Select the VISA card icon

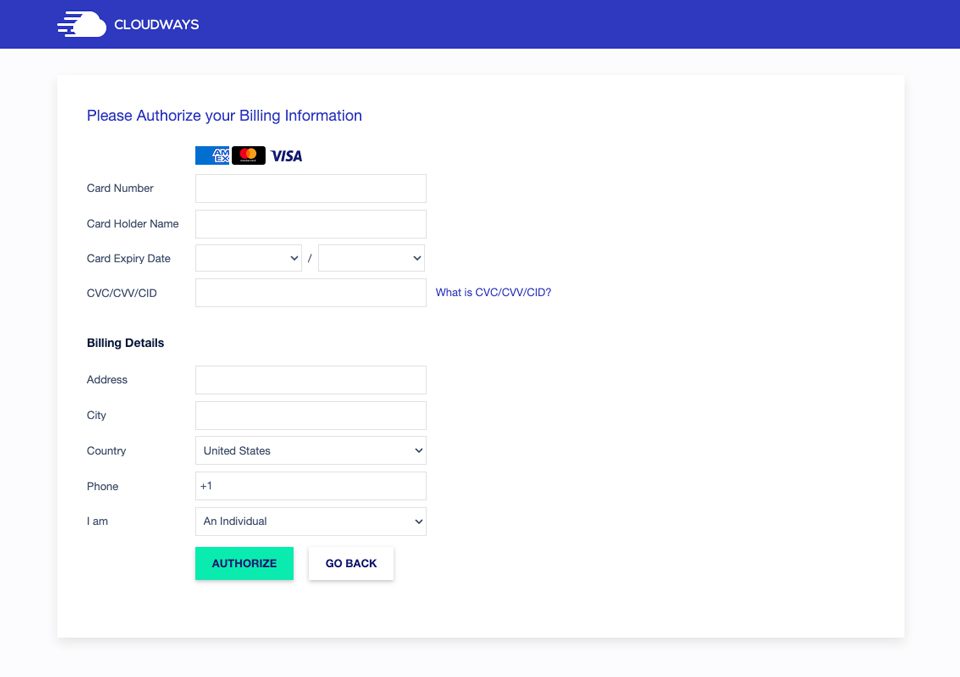pyautogui.click(x=285, y=155)
